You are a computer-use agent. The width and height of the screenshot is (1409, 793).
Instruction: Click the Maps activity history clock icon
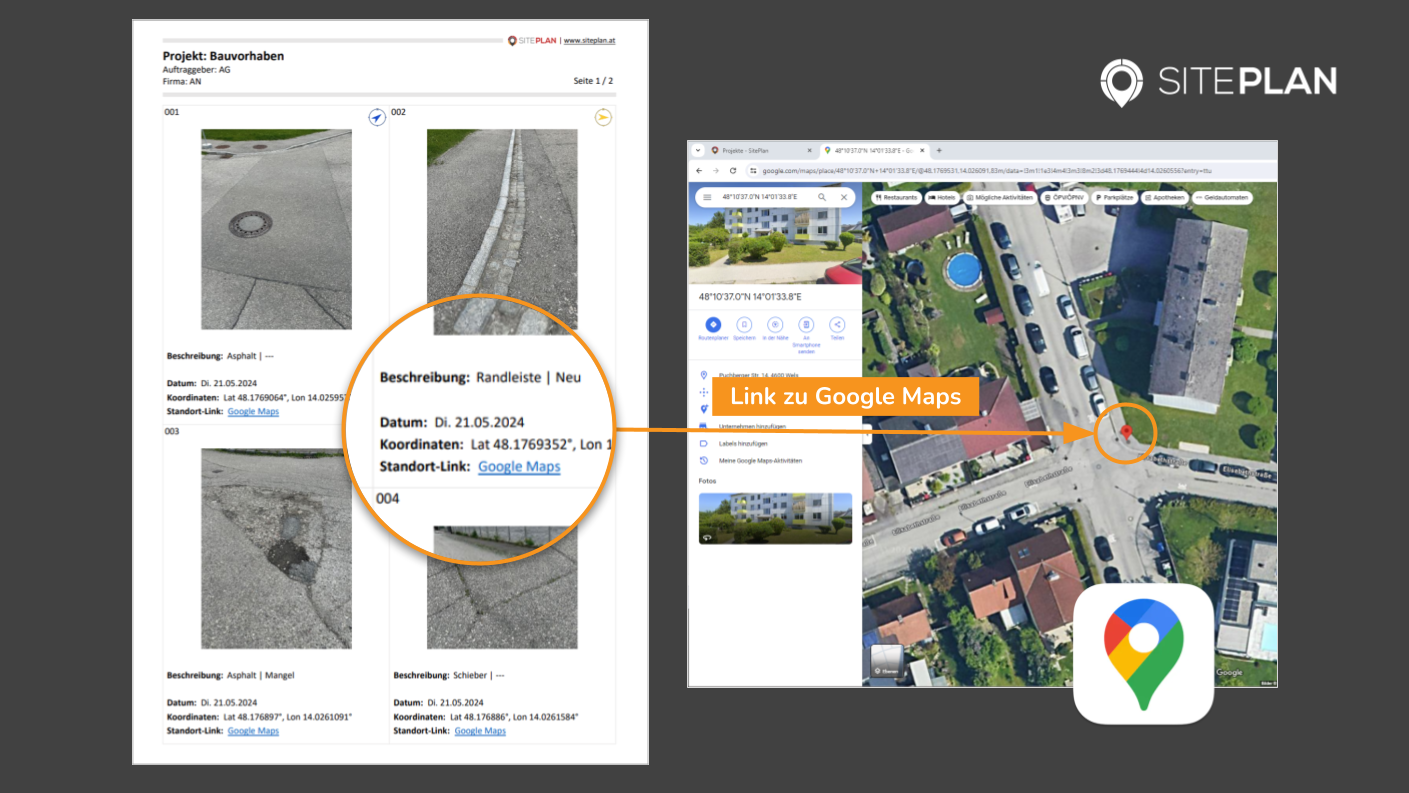point(704,460)
